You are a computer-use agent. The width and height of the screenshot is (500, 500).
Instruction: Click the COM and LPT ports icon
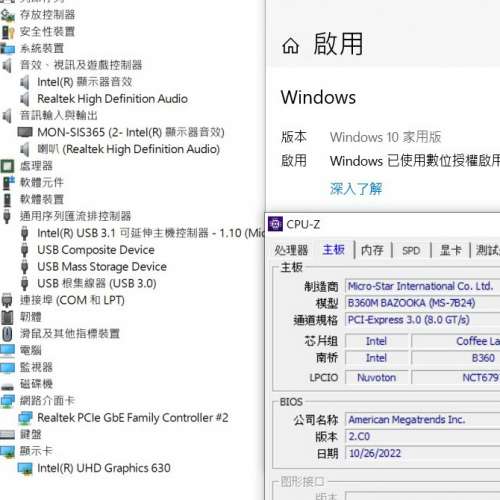point(7,300)
